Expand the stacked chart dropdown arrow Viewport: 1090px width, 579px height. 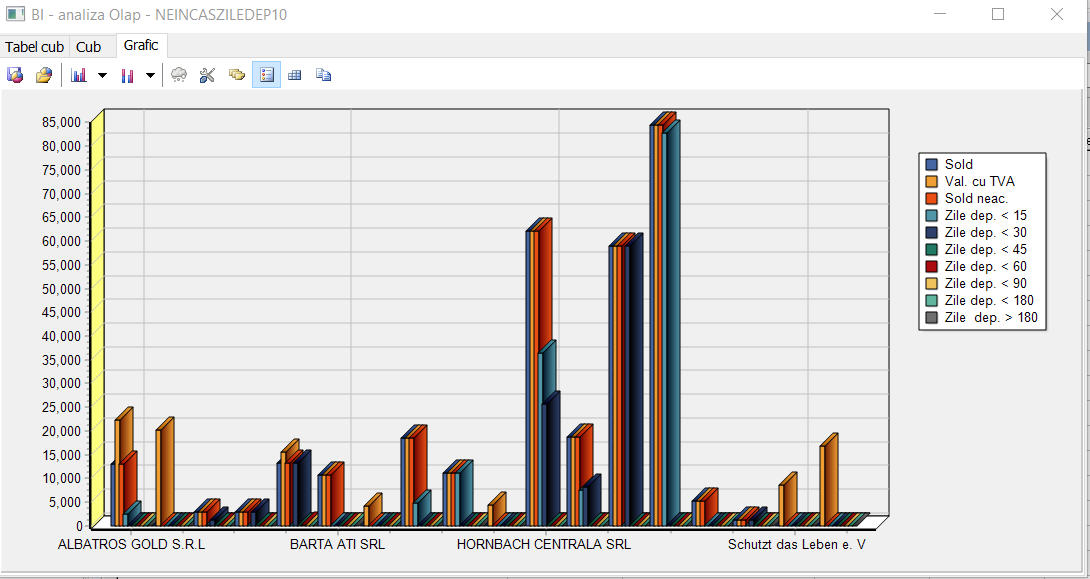(150, 75)
